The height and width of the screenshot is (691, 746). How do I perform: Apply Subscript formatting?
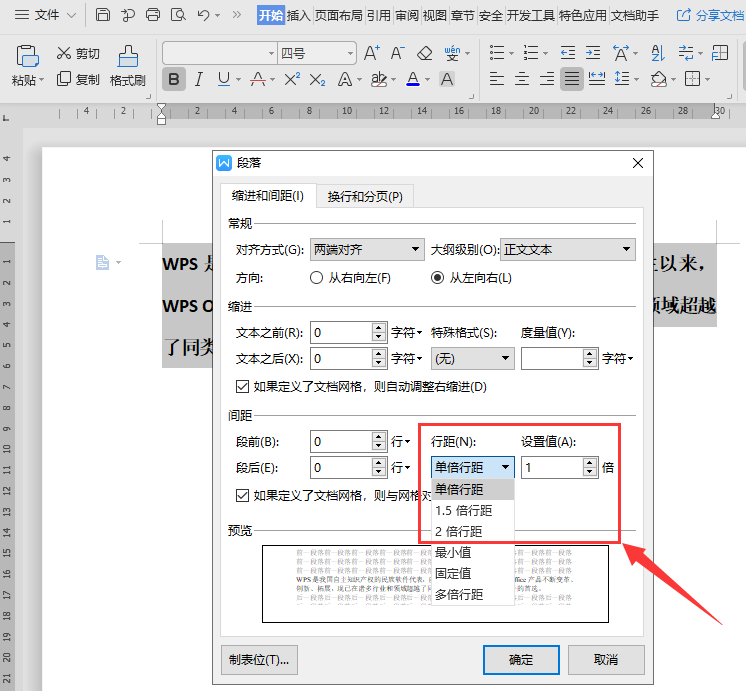(317, 80)
